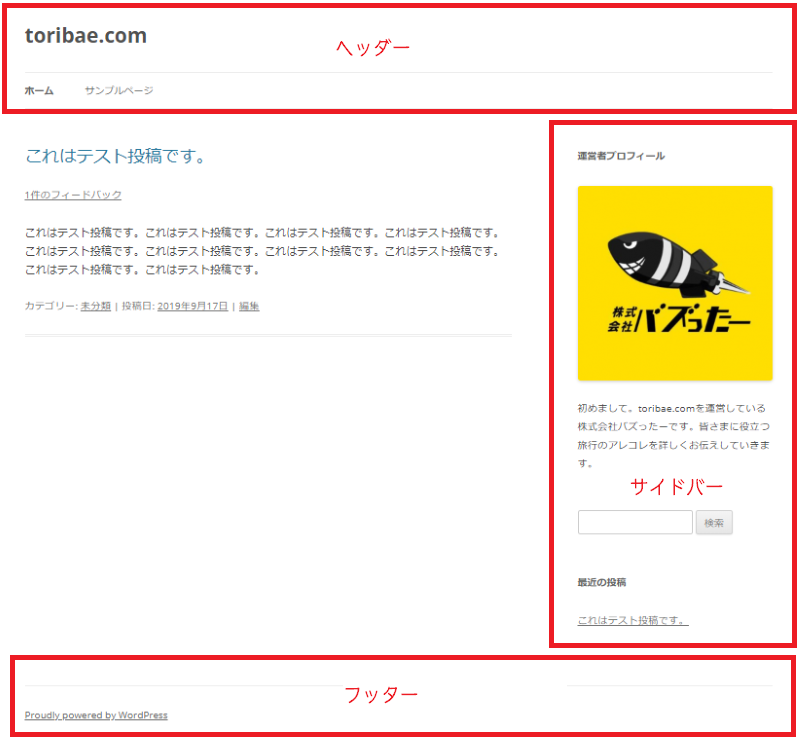Click the 株式会社バズったー rocket profile image
This screenshot has height=741, width=800.
click(x=674, y=282)
